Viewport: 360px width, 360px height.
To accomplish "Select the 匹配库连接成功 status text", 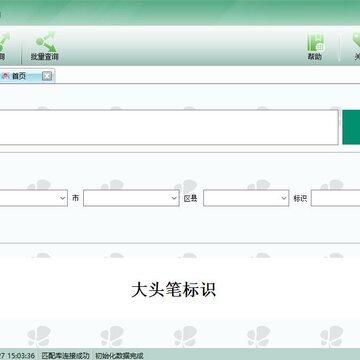I will [x=65, y=355].
